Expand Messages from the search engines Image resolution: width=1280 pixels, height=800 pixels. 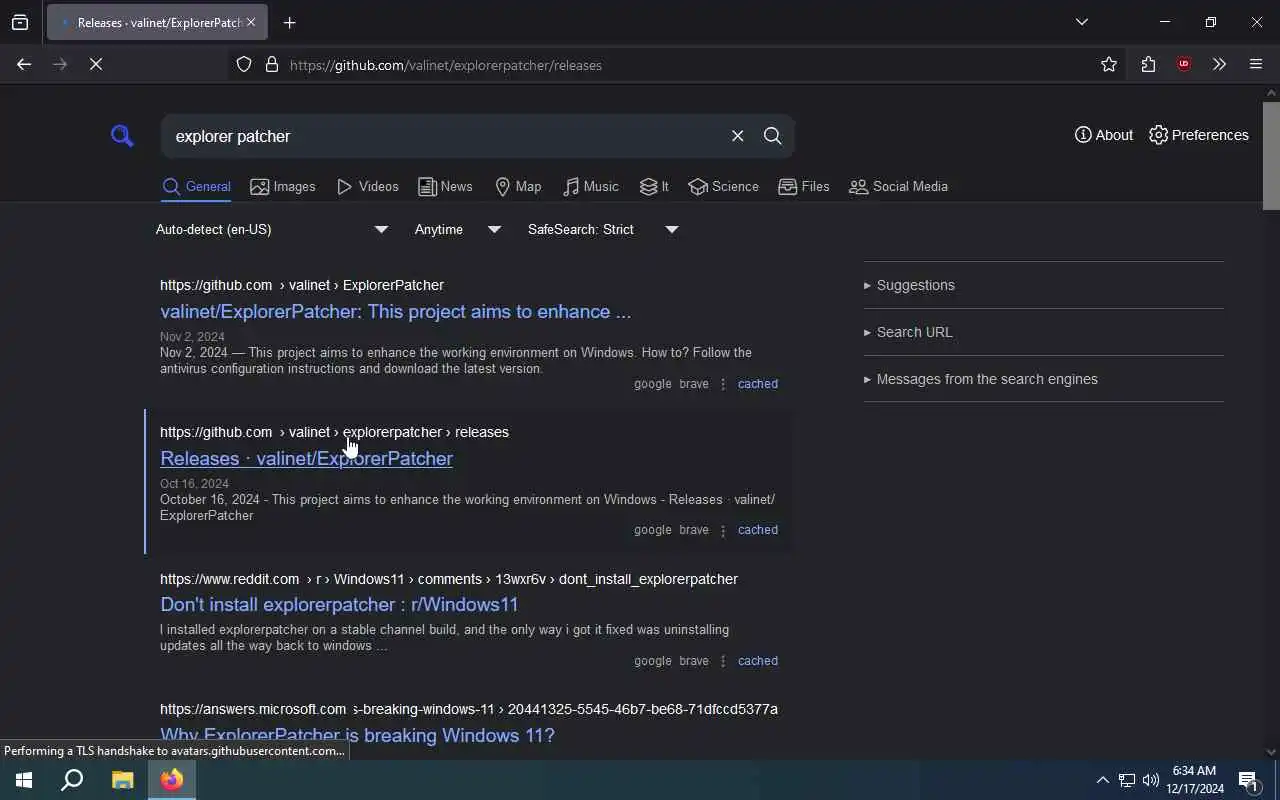[981, 379]
